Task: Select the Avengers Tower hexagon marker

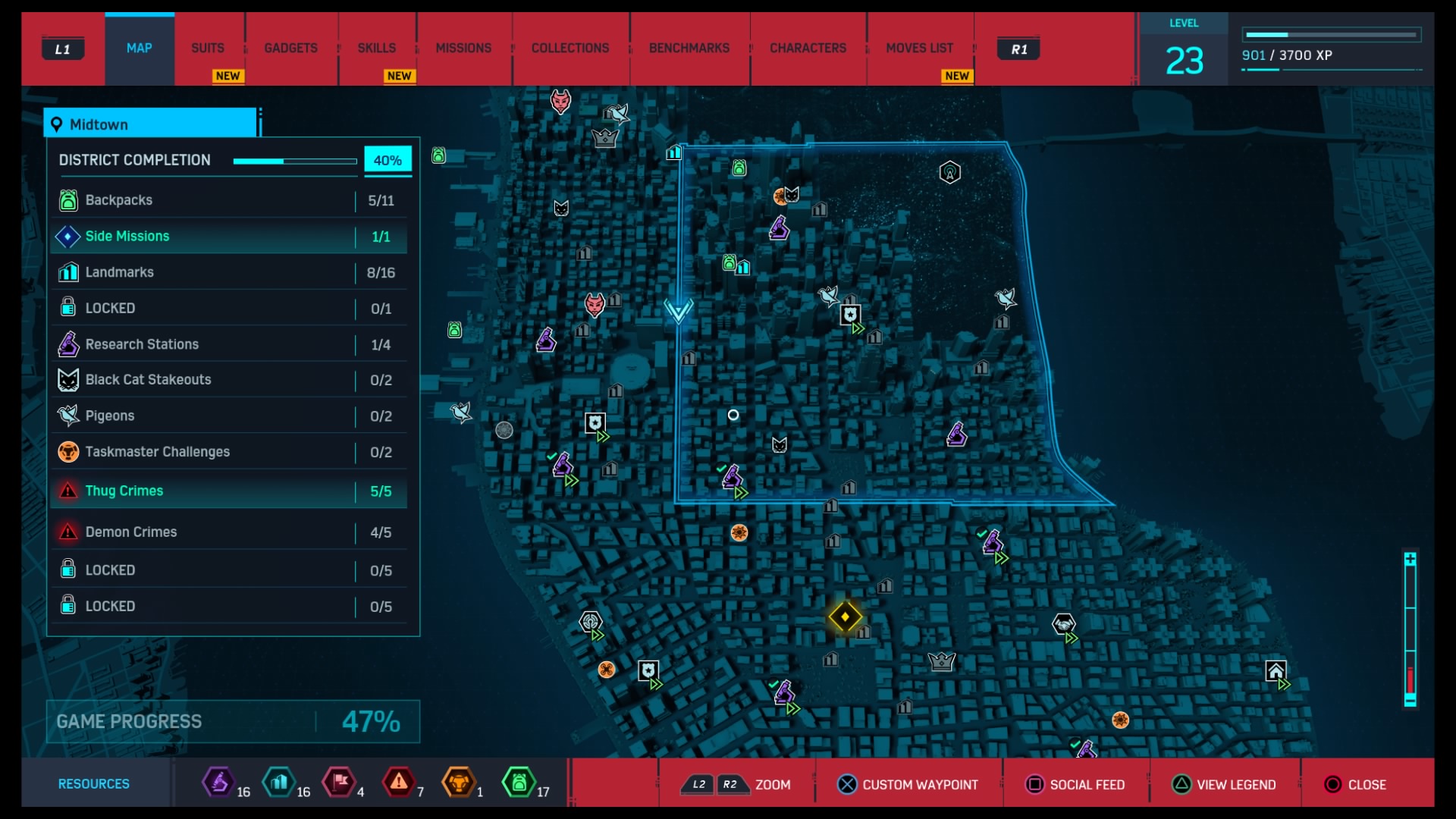Action: [x=949, y=173]
